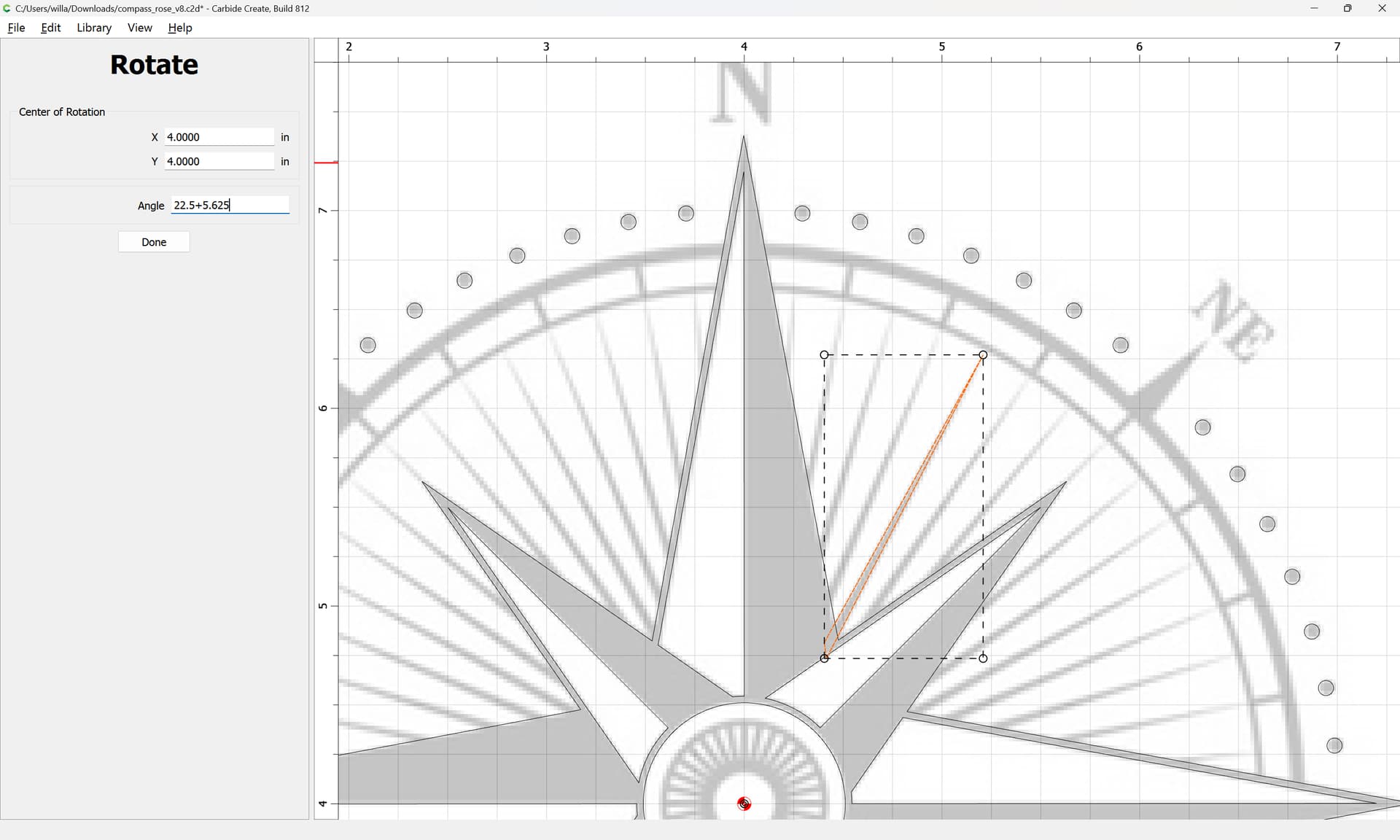Screen dimensions: 1400x840
Task: Click the Angle input field
Action: point(230,206)
